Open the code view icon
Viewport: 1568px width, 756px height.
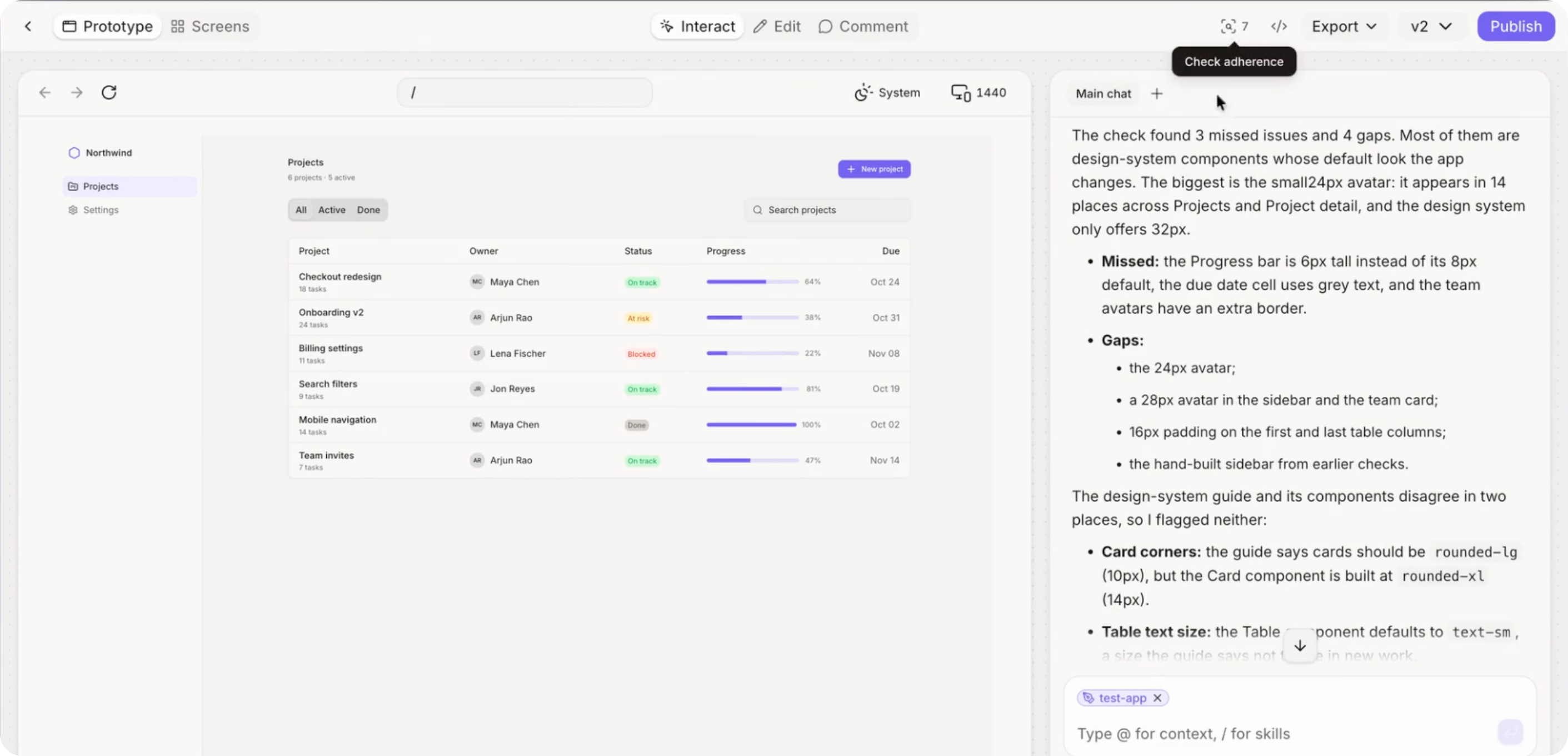[x=1279, y=26]
